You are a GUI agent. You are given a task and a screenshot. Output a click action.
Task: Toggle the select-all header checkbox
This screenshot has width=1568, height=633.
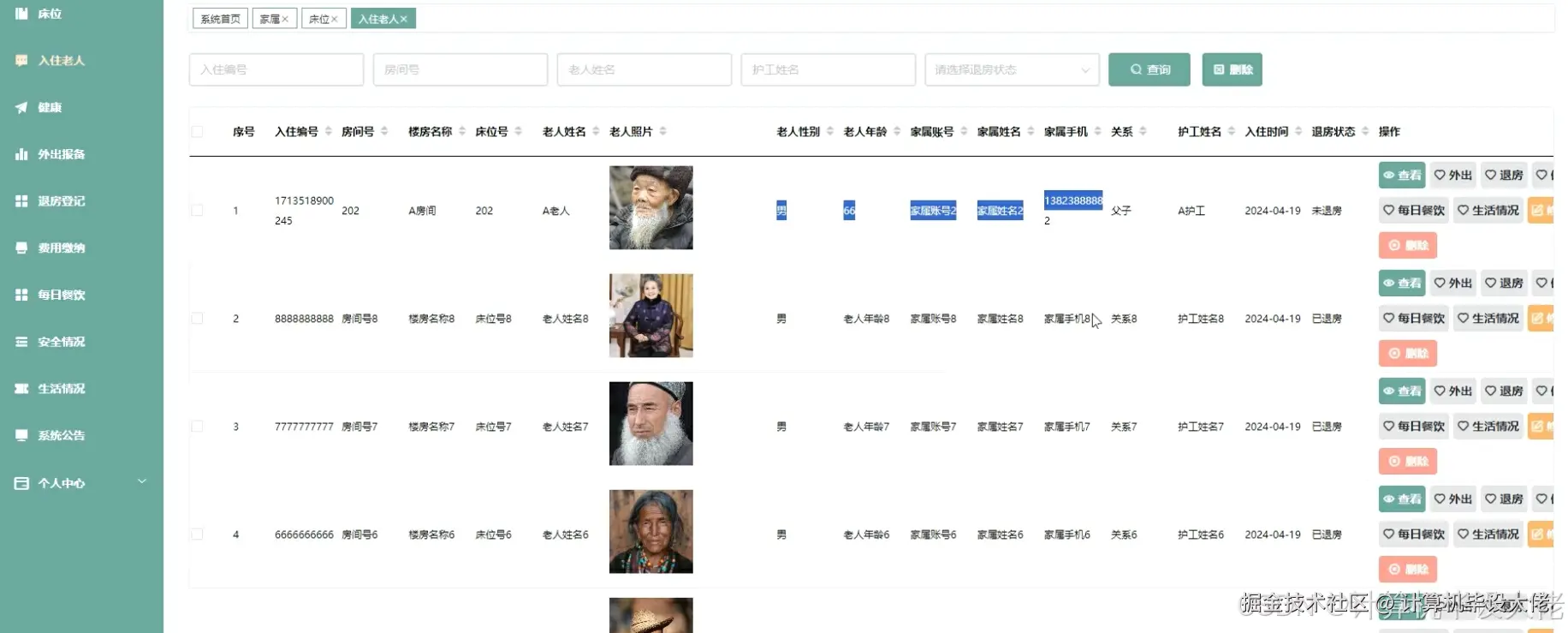tap(198, 132)
